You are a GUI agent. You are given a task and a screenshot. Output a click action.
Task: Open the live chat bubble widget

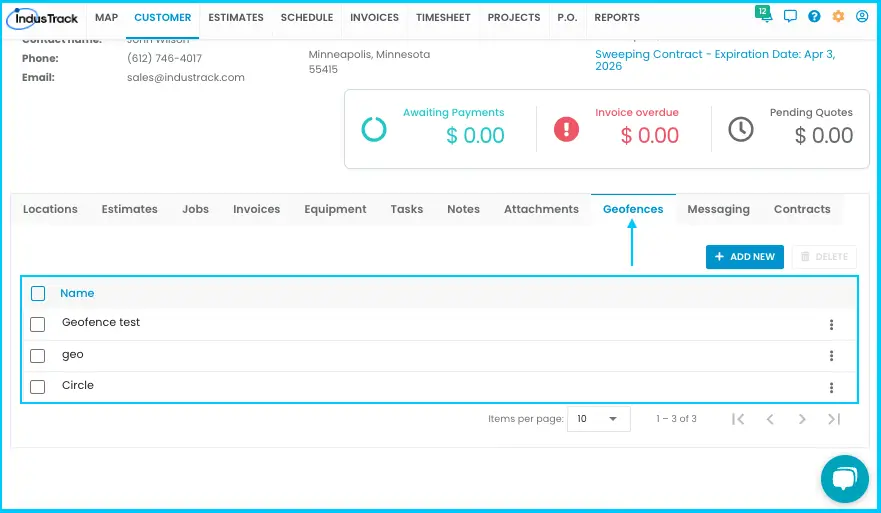tap(844, 479)
